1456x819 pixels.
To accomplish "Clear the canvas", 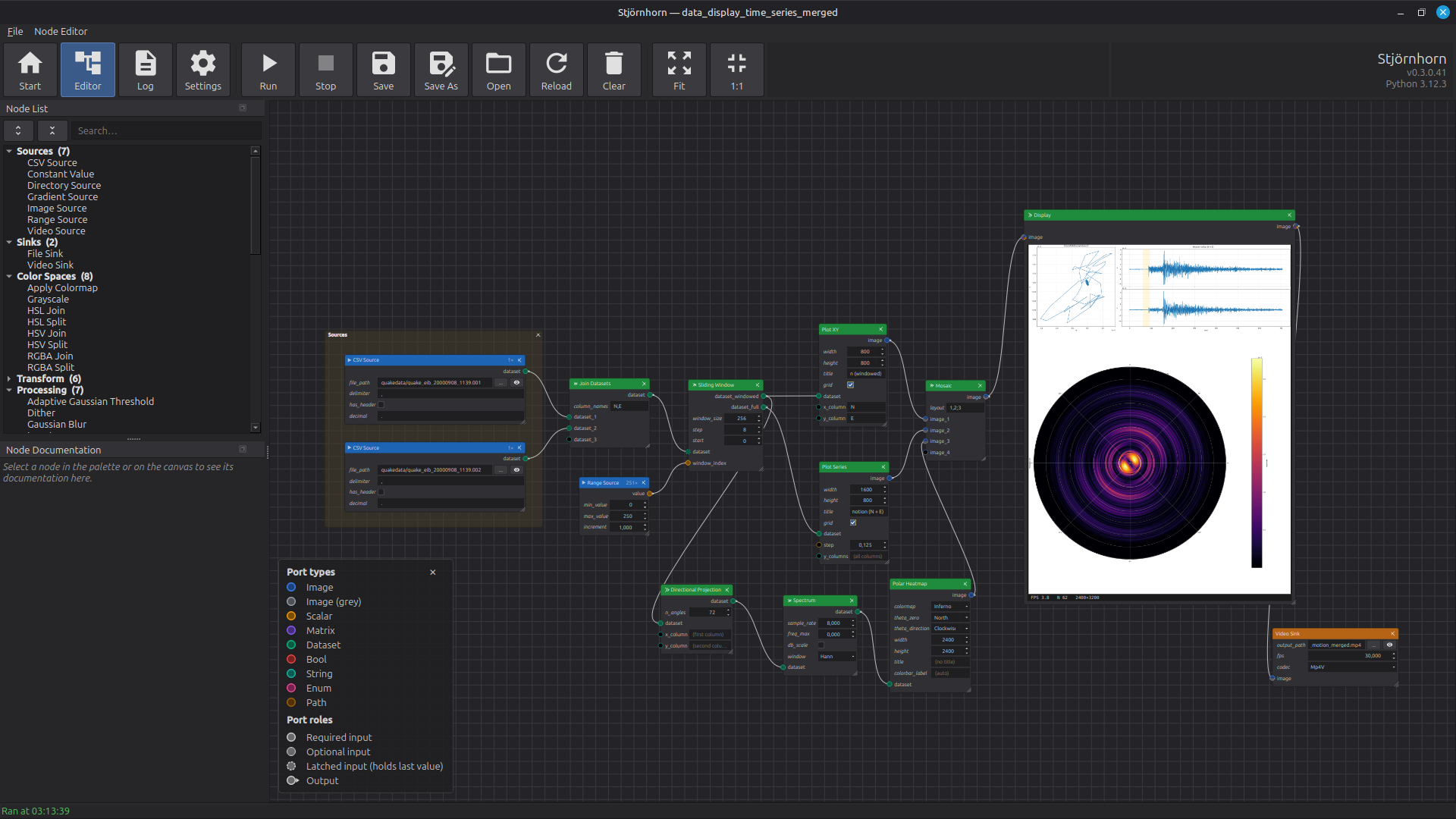I will [614, 70].
